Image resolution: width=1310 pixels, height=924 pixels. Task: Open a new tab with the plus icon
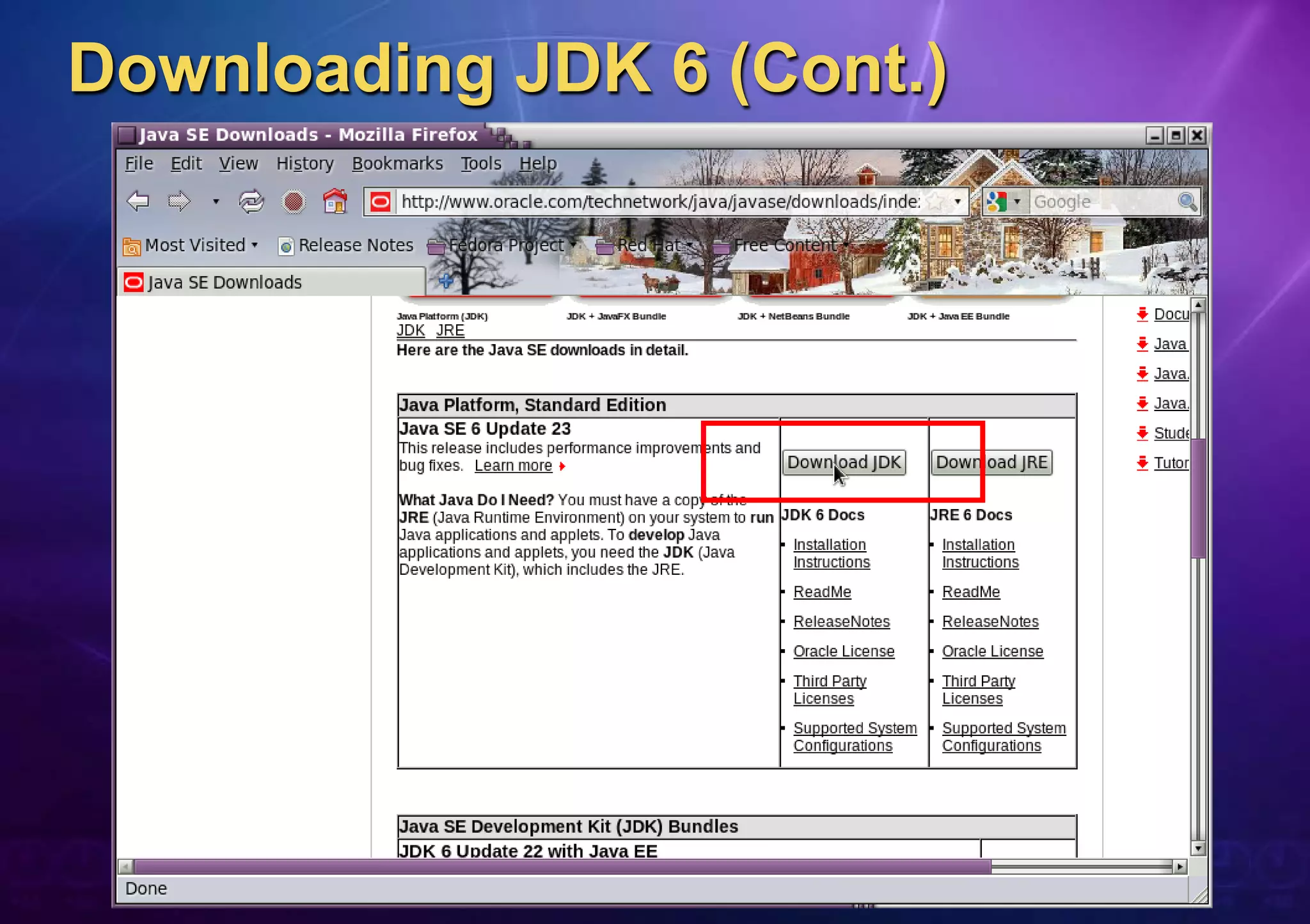coord(446,280)
